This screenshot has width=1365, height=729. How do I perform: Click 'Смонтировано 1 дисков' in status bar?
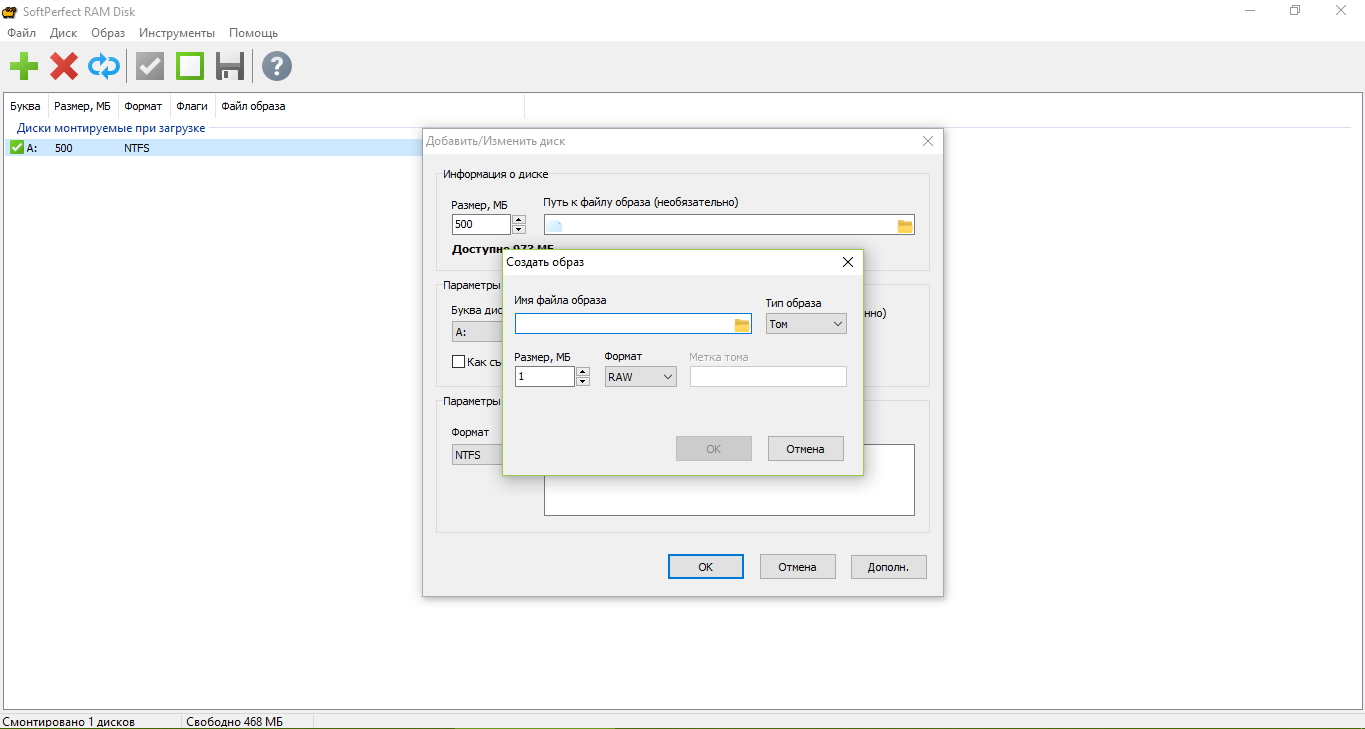click(x=69, y=721)
